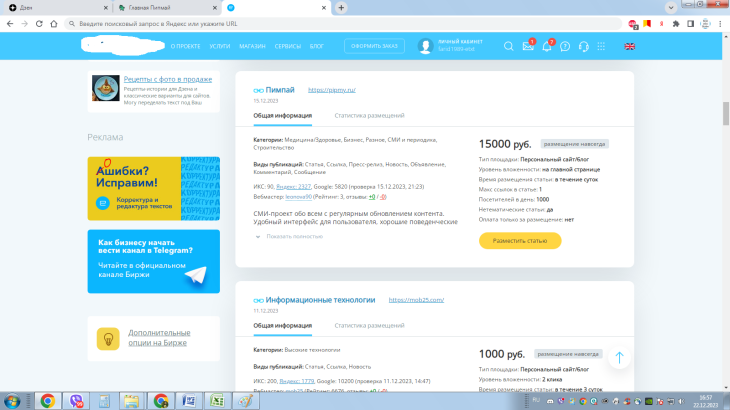Open the СЕРВИСЫ menu

coord(288,46)
